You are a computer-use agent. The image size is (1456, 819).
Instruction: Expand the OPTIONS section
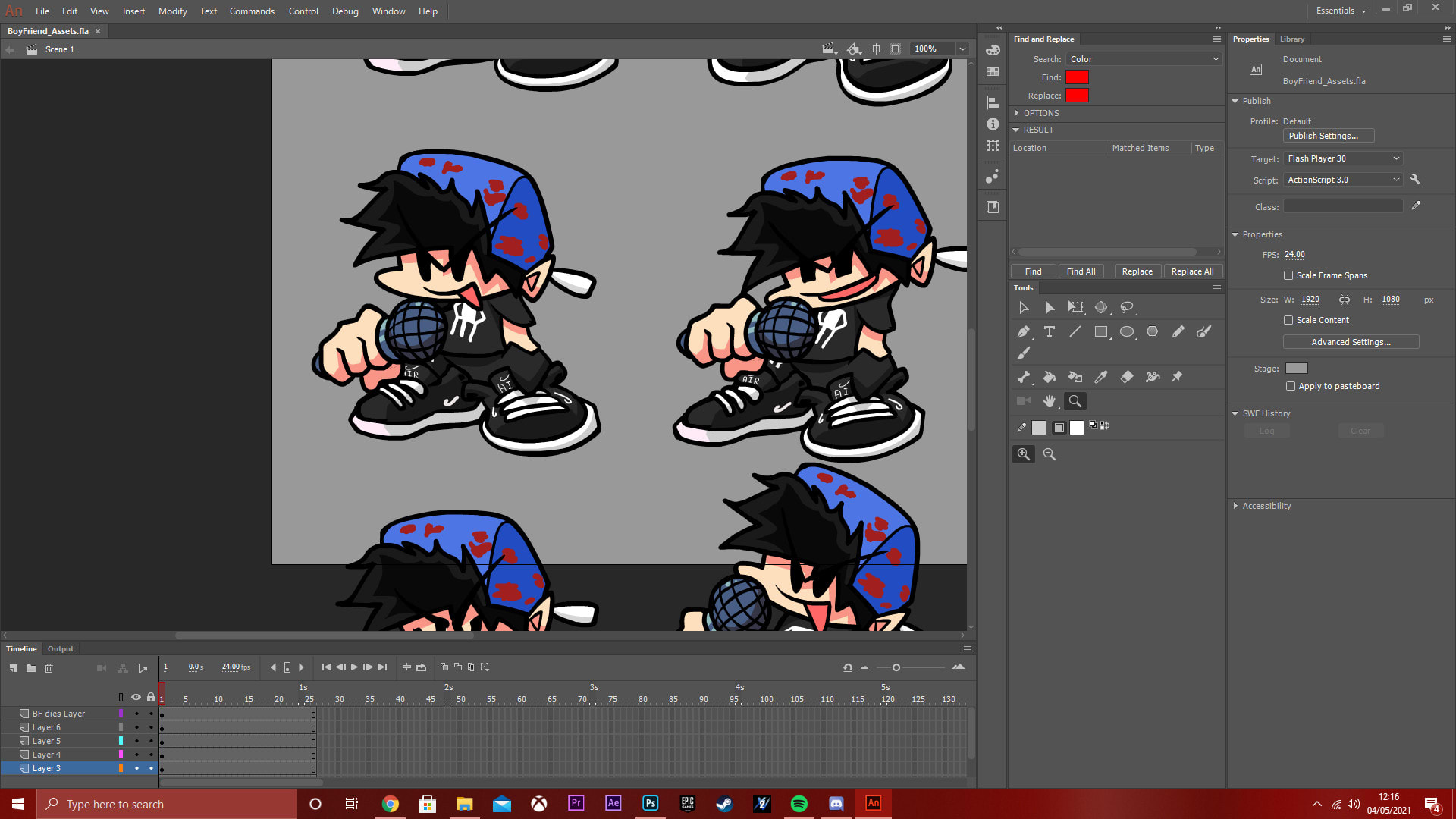pyautogui.click(x=1017, y=113)
